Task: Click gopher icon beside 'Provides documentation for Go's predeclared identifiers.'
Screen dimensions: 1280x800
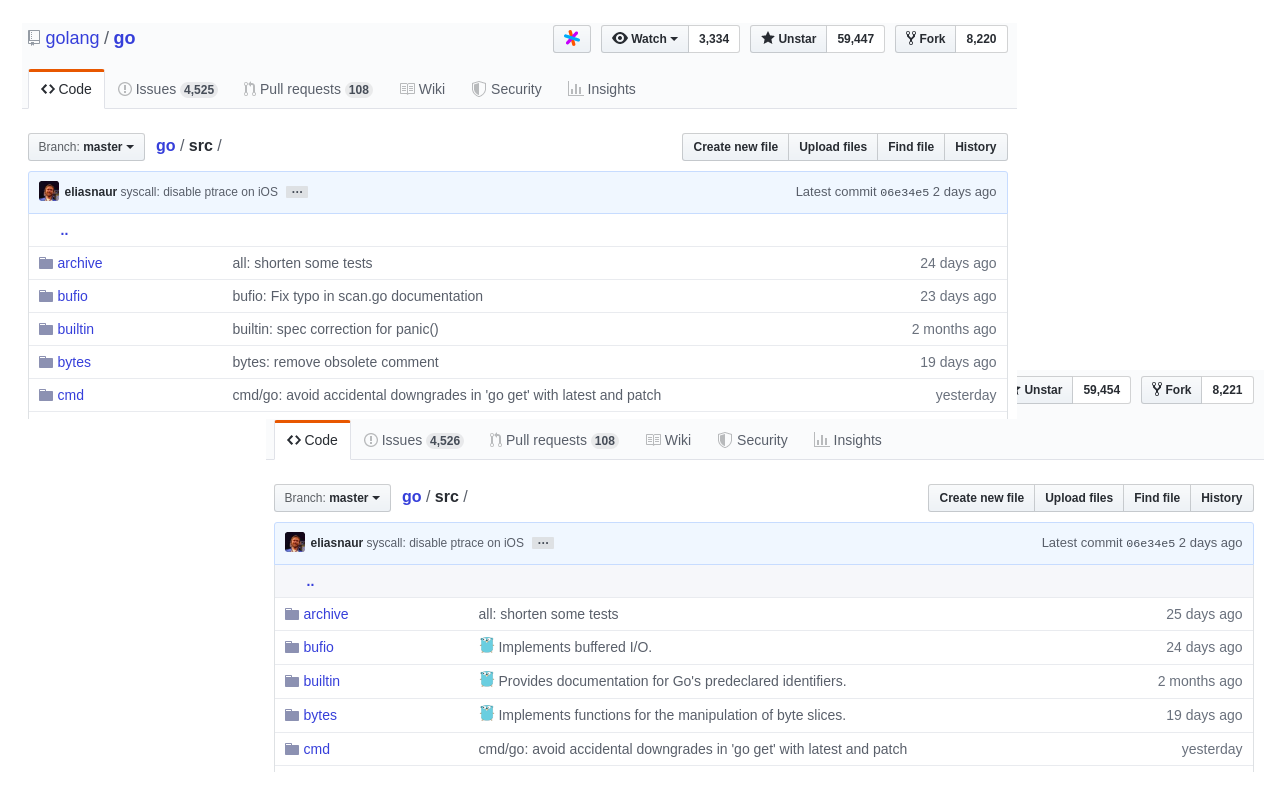Action: (487, 680)
